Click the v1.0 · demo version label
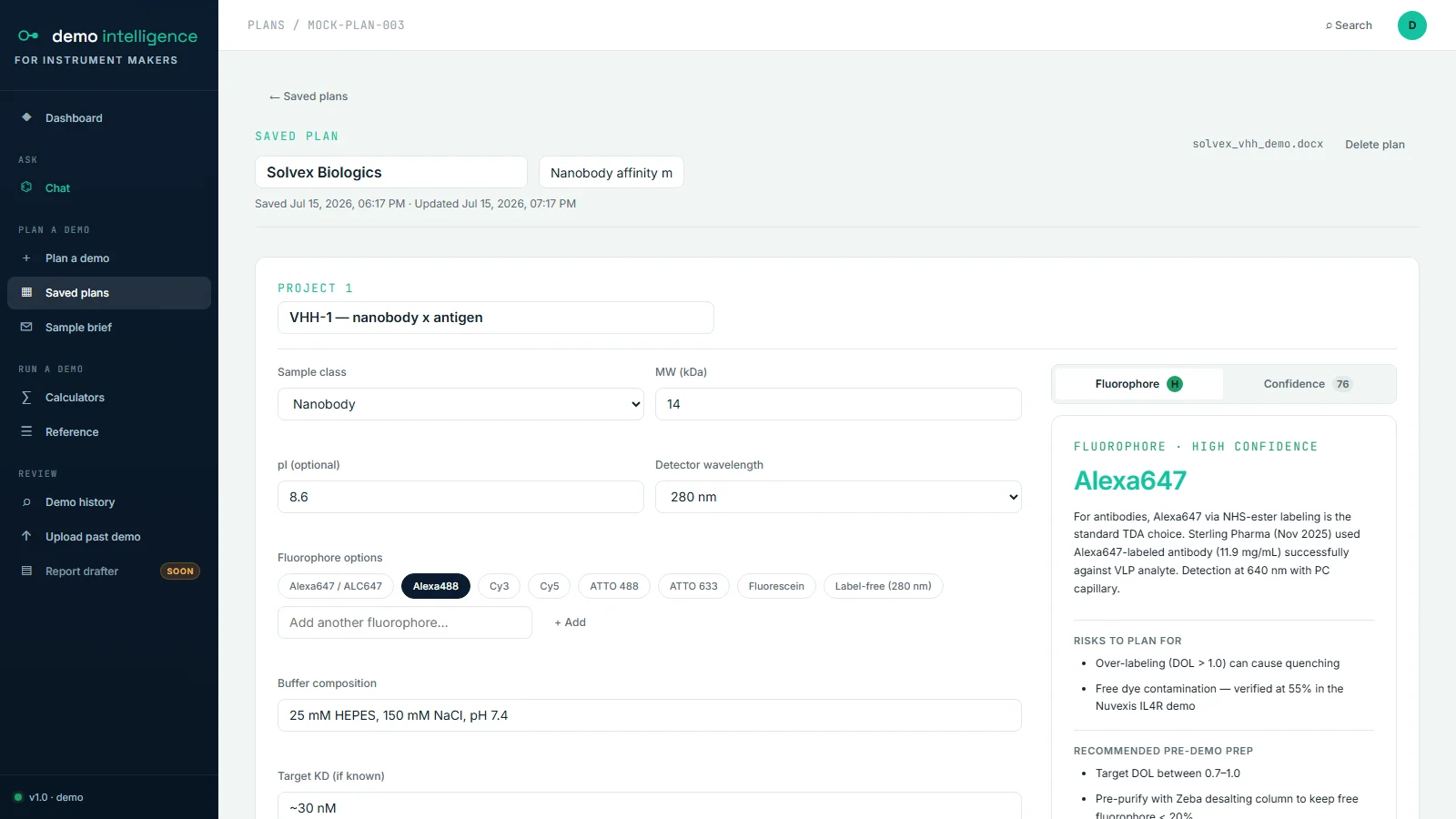 click(56, 797)
